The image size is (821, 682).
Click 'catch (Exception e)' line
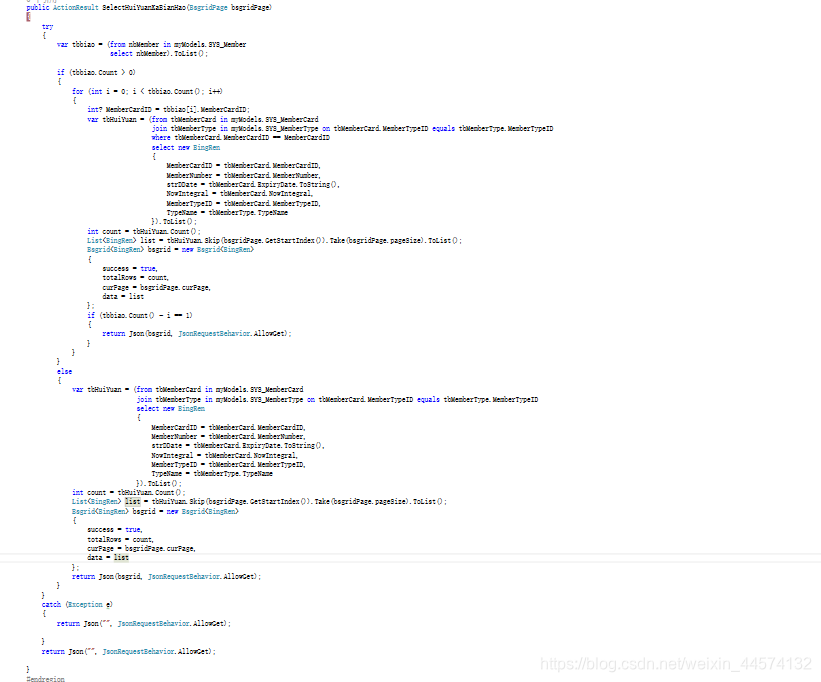pos(77,605)
